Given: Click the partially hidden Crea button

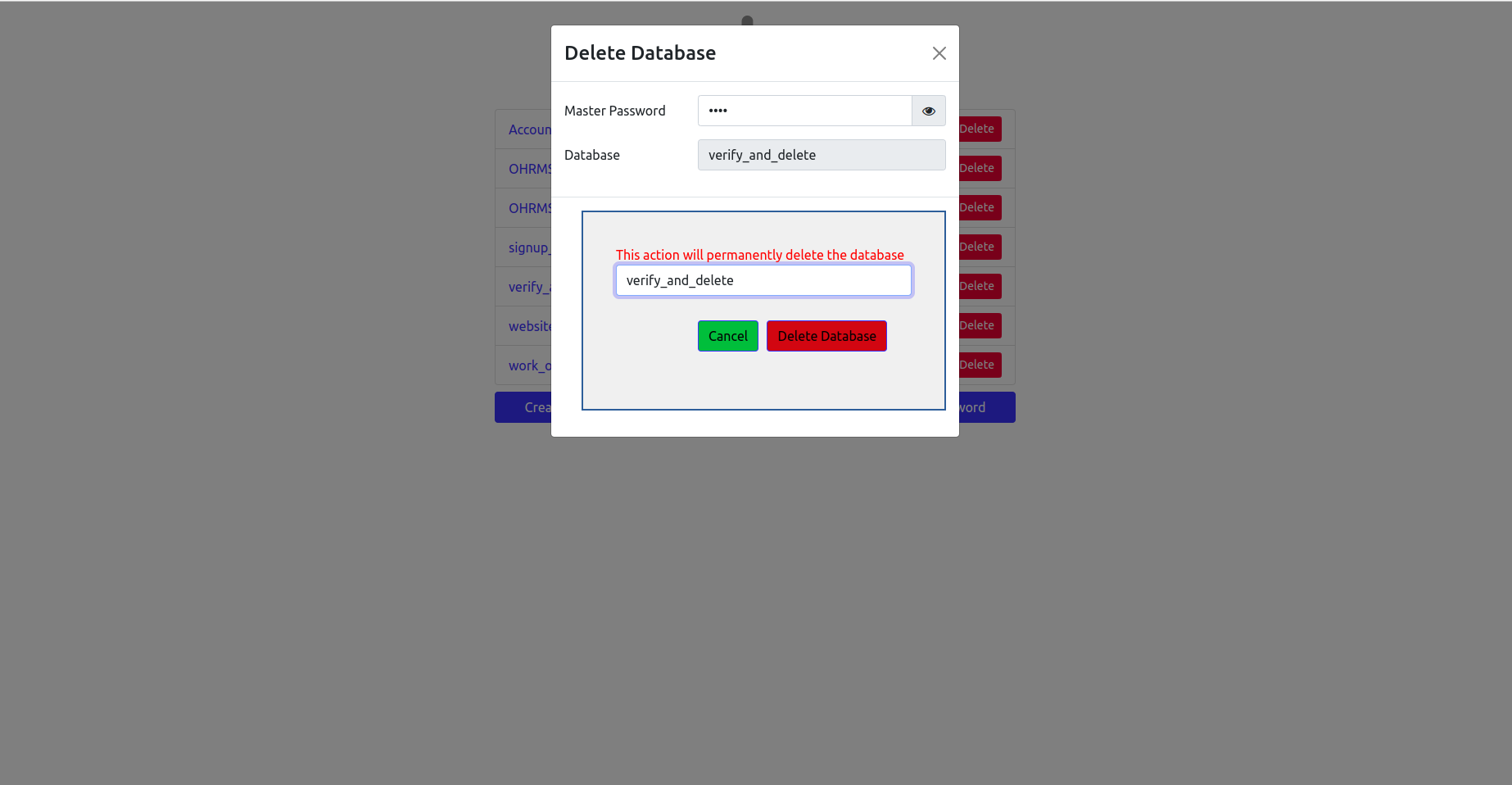Looking at the screenshot, I should tap(523, 407).
